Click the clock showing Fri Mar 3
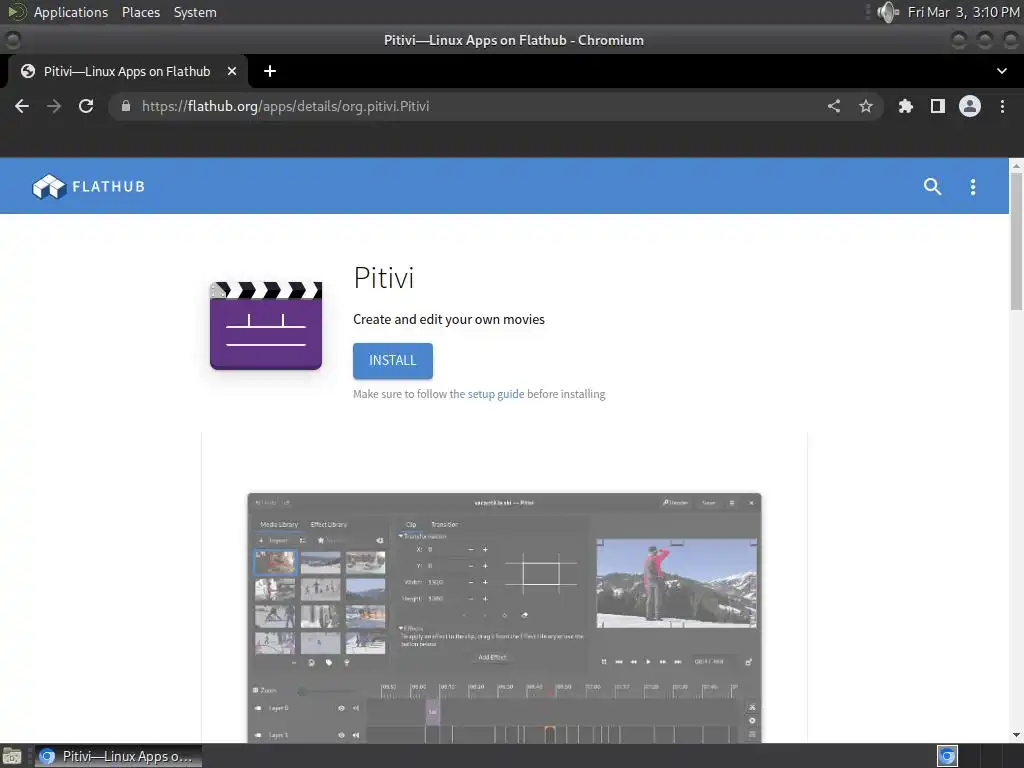 pos(963,12)
